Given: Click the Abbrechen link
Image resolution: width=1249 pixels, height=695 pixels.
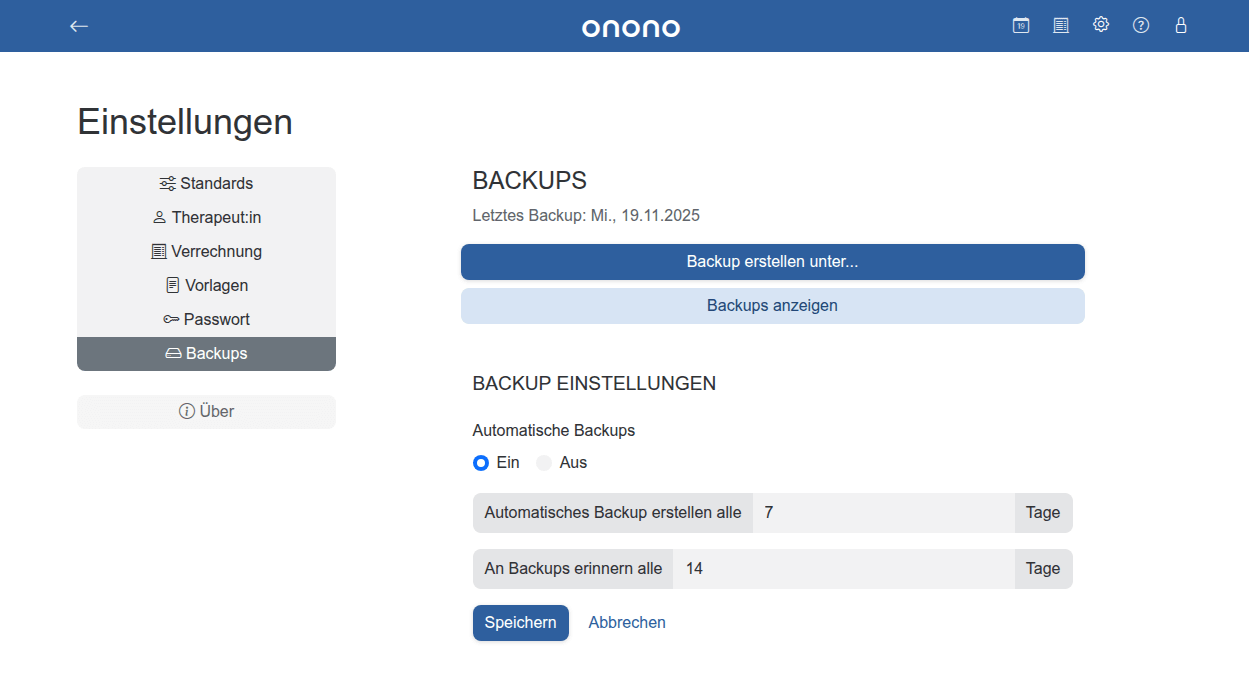Looking at the screenshot, I should pos(627,622).
